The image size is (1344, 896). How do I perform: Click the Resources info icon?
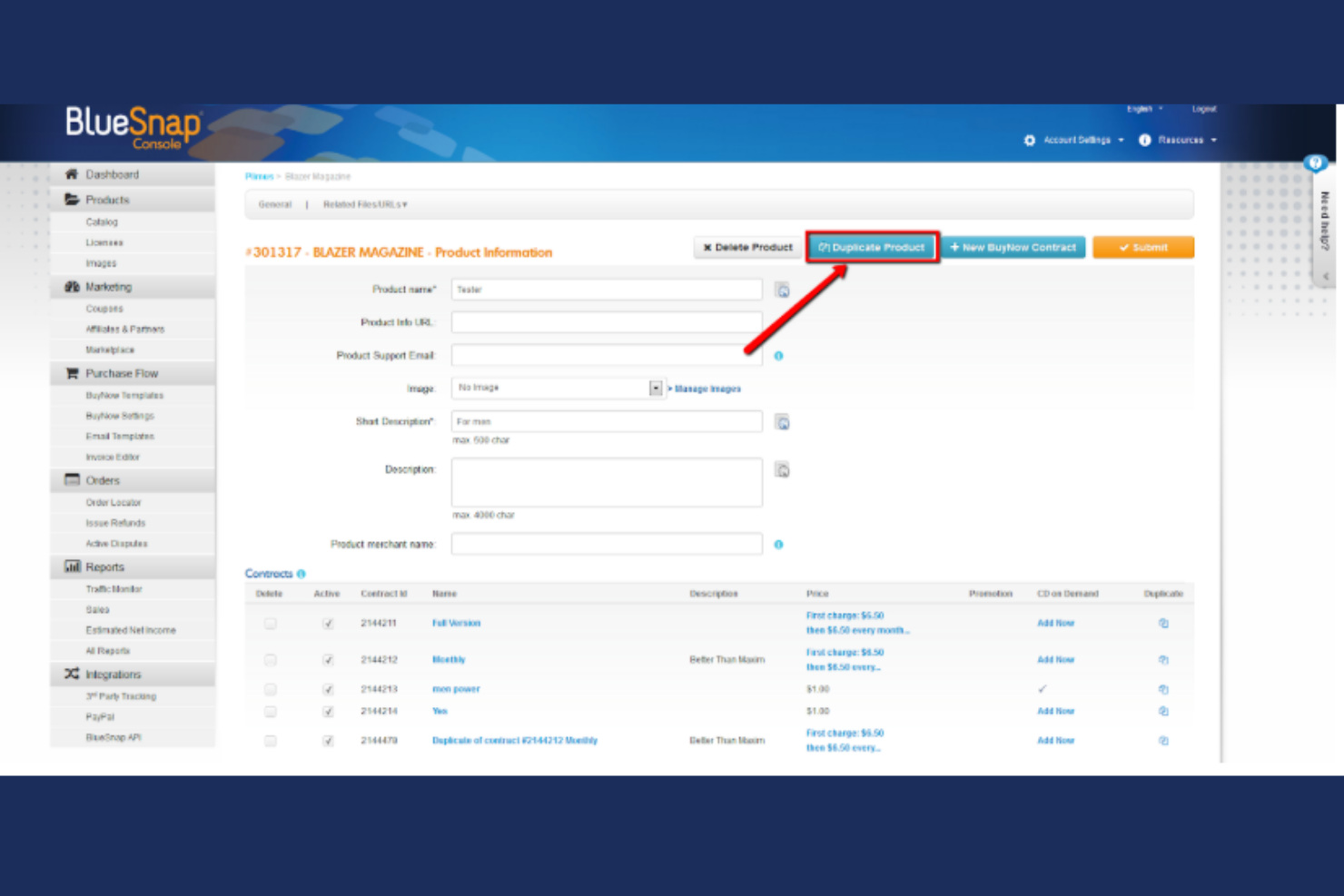tap(1145, 140)
